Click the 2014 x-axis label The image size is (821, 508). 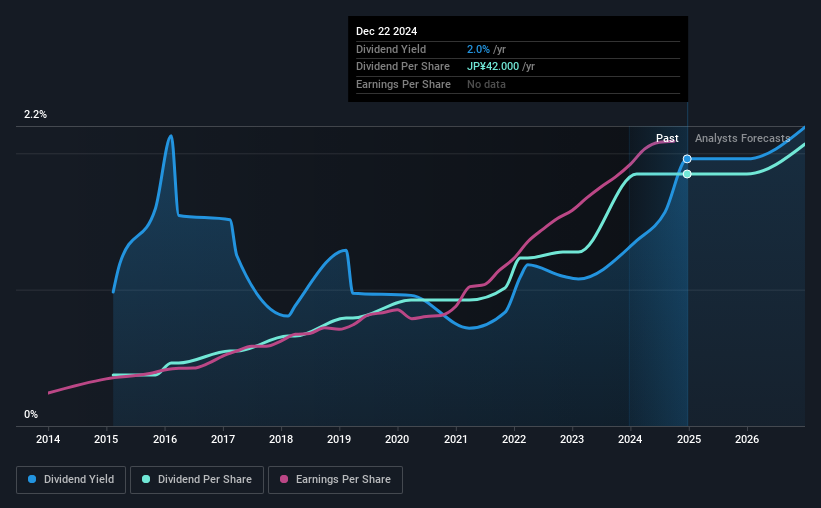48,439
